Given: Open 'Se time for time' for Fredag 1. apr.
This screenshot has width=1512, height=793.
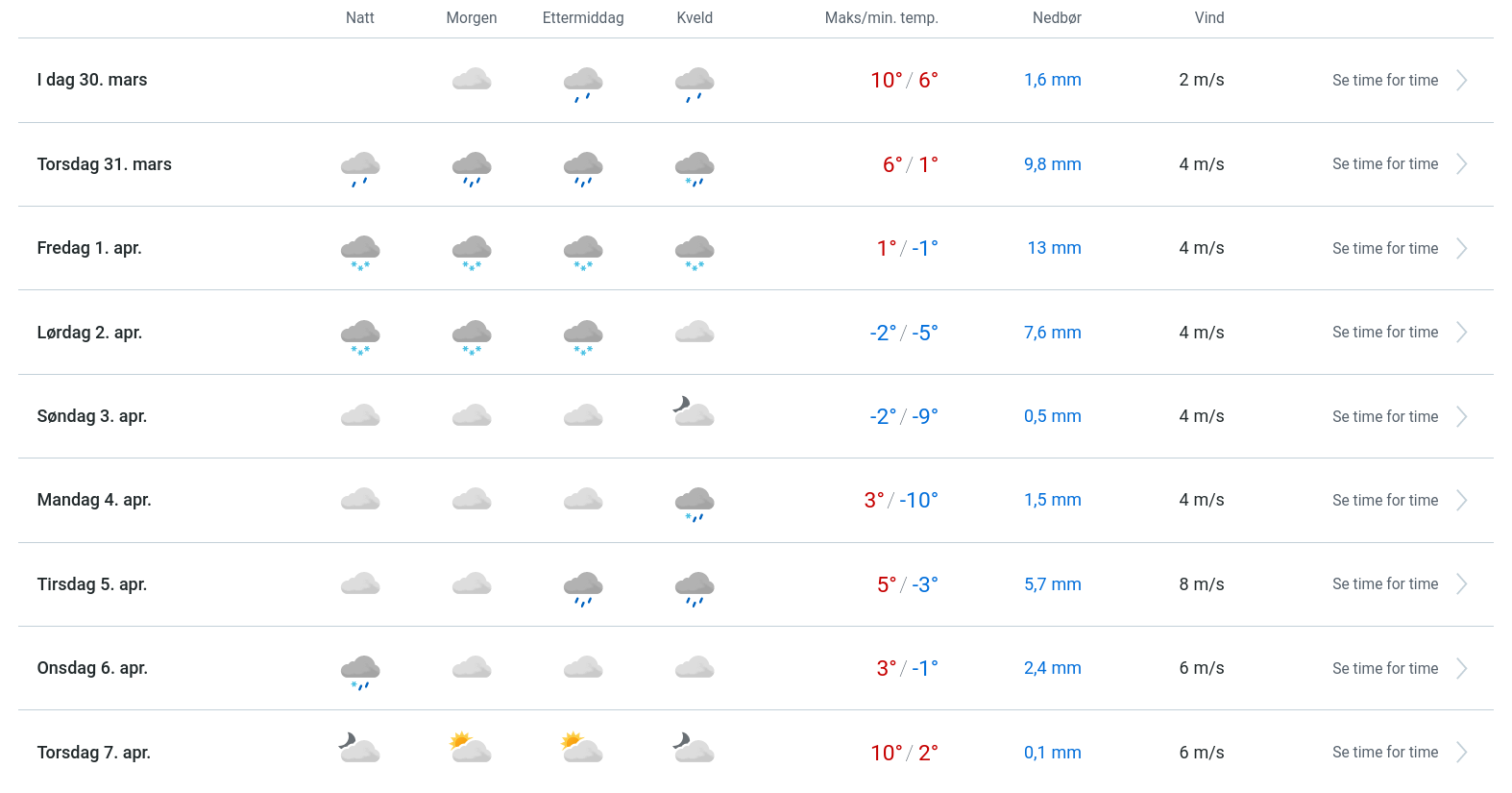Looking at the screenshot, I should [x=1384, y=249].
